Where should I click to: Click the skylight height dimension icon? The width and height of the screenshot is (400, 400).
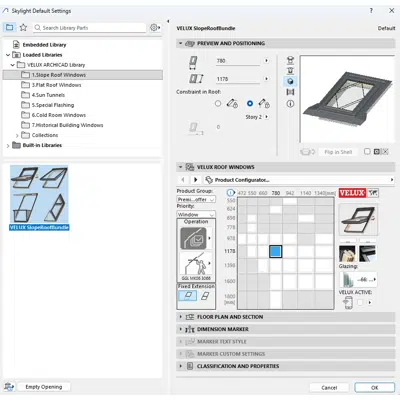pyautogui.click(x=196, y=79)
